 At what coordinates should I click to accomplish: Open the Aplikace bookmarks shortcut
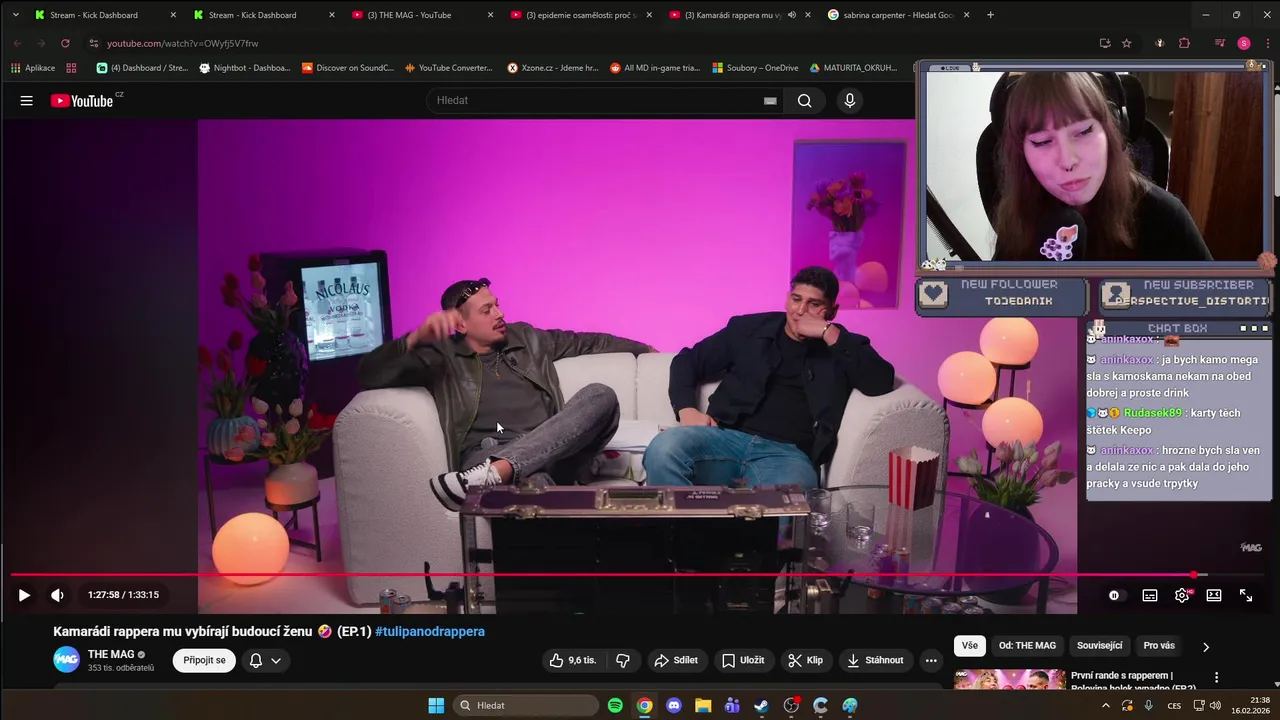click(33, 68)
